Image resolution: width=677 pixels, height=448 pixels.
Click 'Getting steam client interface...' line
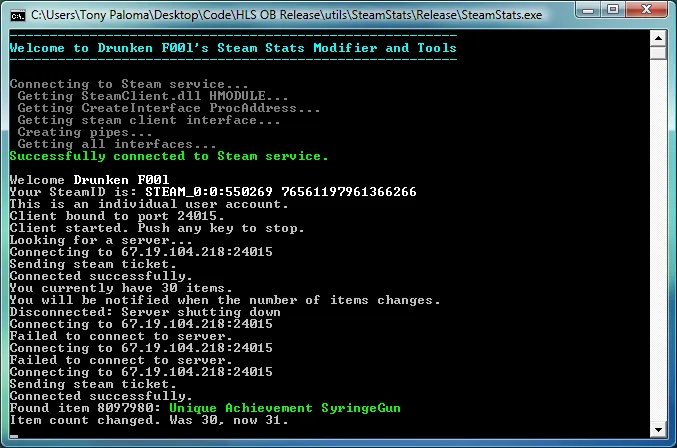149,120
